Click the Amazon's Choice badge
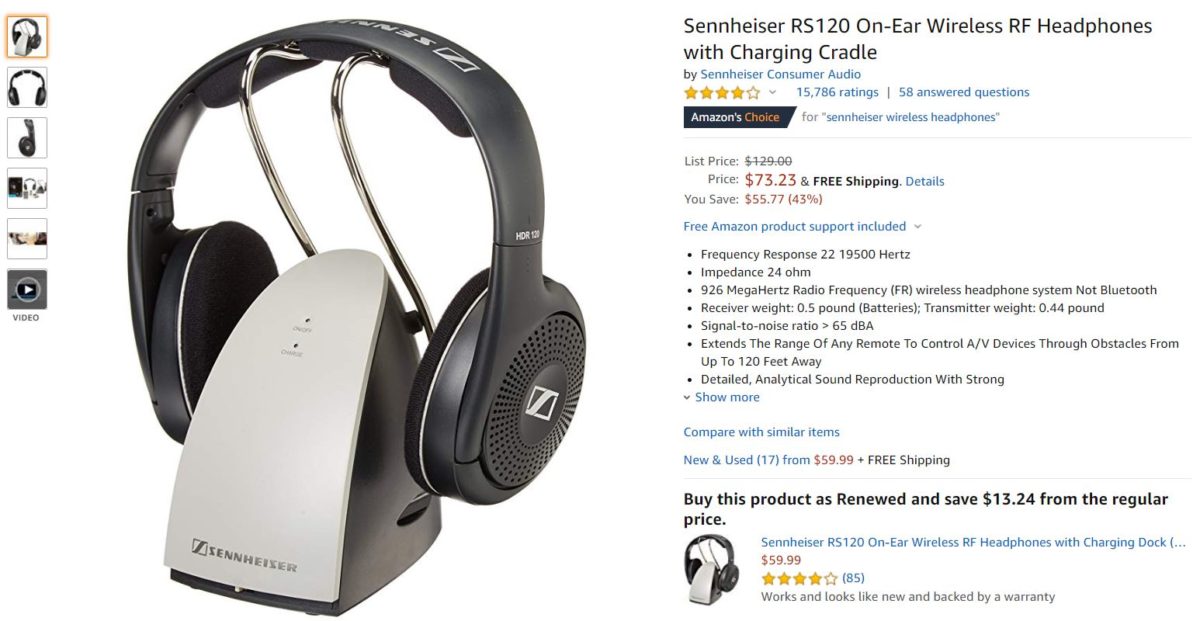Image resolution: width=1200 pixels, height=621 pixels. click(738, 117)
